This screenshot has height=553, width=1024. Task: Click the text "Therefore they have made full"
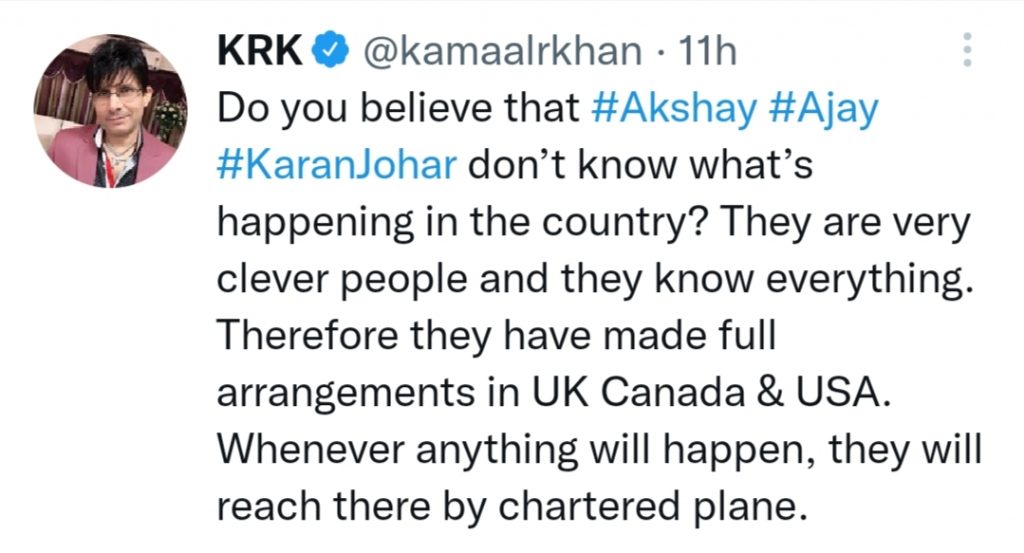pyautogui.click(x=497, y=336)
